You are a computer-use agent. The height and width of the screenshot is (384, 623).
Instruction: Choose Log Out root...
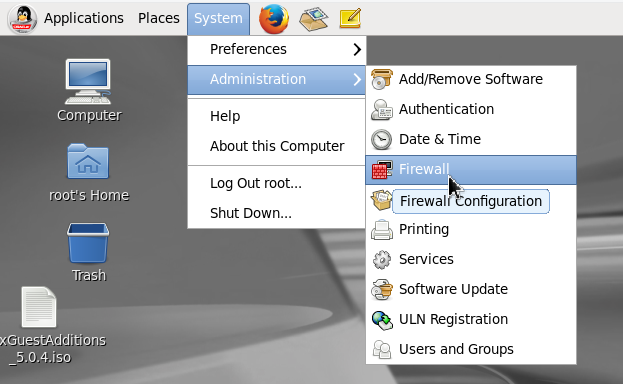pyautogui.click(x=277, y=183)
